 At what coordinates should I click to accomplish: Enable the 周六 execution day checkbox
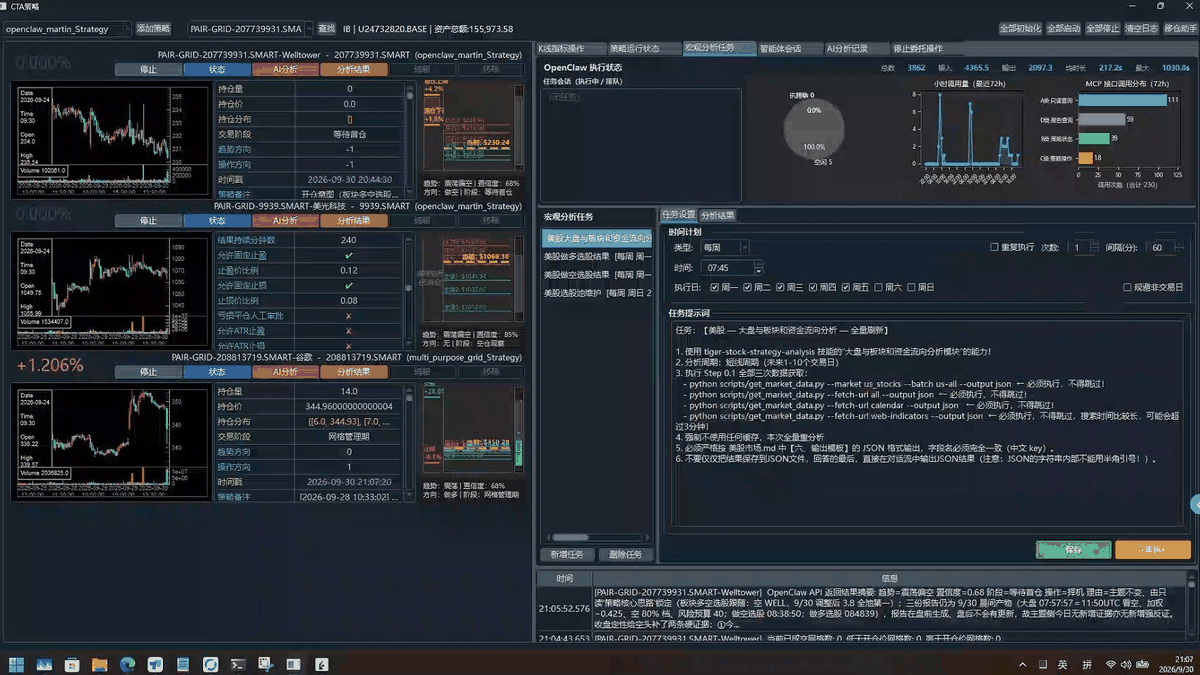click(878, 288)
